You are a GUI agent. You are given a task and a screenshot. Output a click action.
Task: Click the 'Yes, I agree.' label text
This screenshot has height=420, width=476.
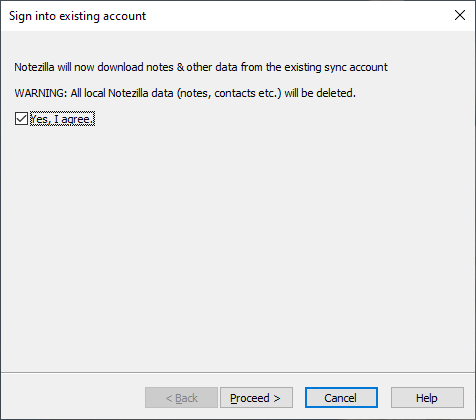tap(62, 119)
